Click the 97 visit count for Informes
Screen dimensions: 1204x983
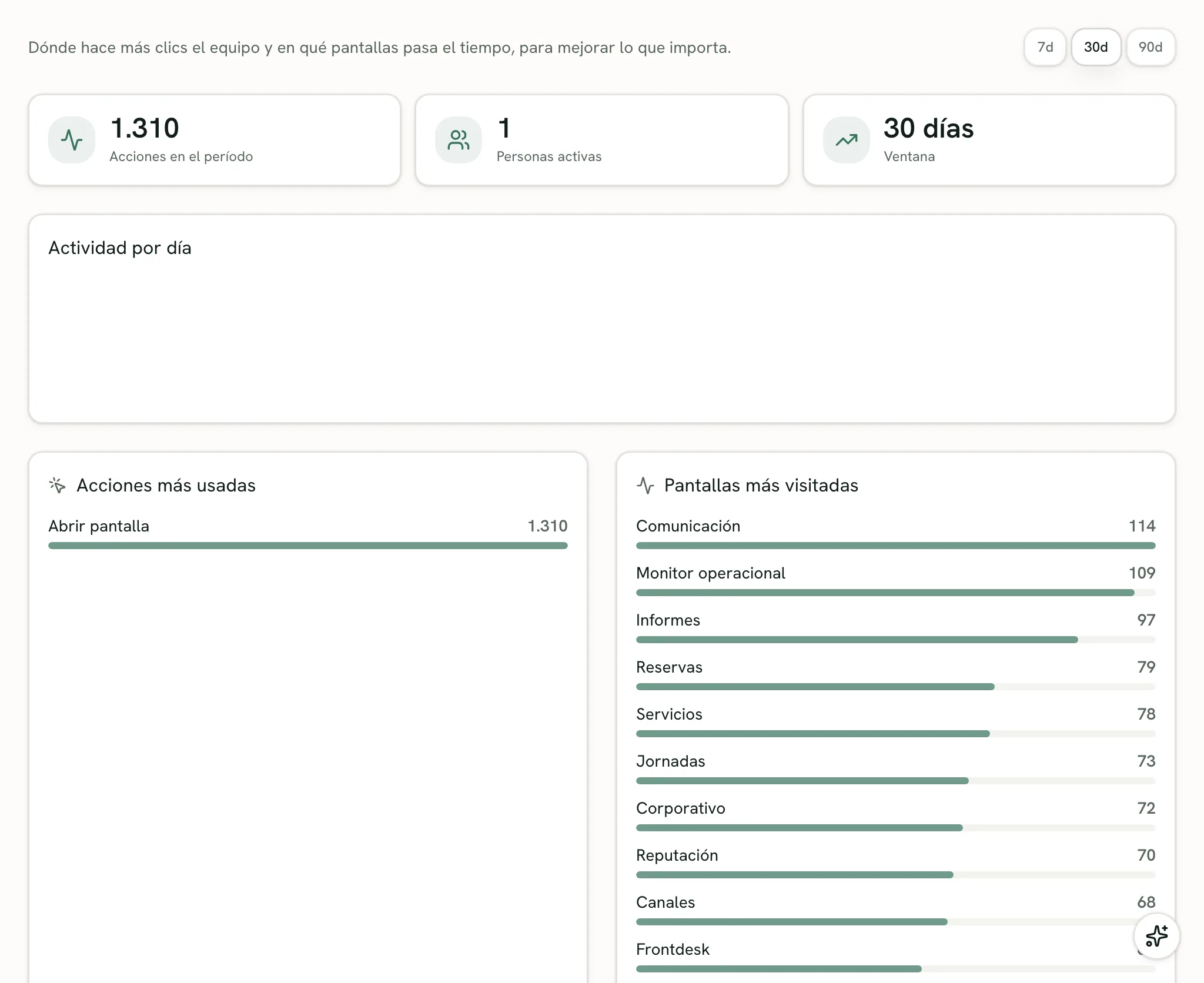pyautogui.click(x=1146, y=620)
